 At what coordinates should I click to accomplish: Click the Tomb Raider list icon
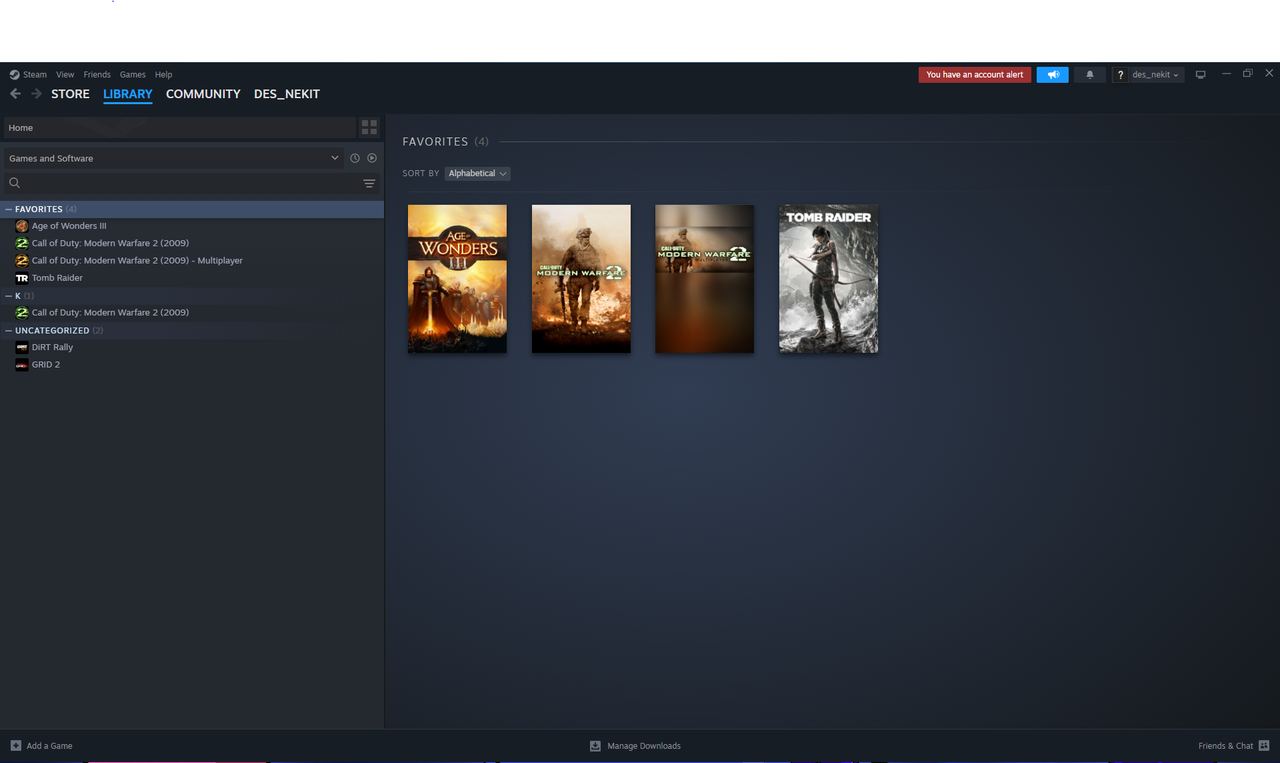point(22,278)
